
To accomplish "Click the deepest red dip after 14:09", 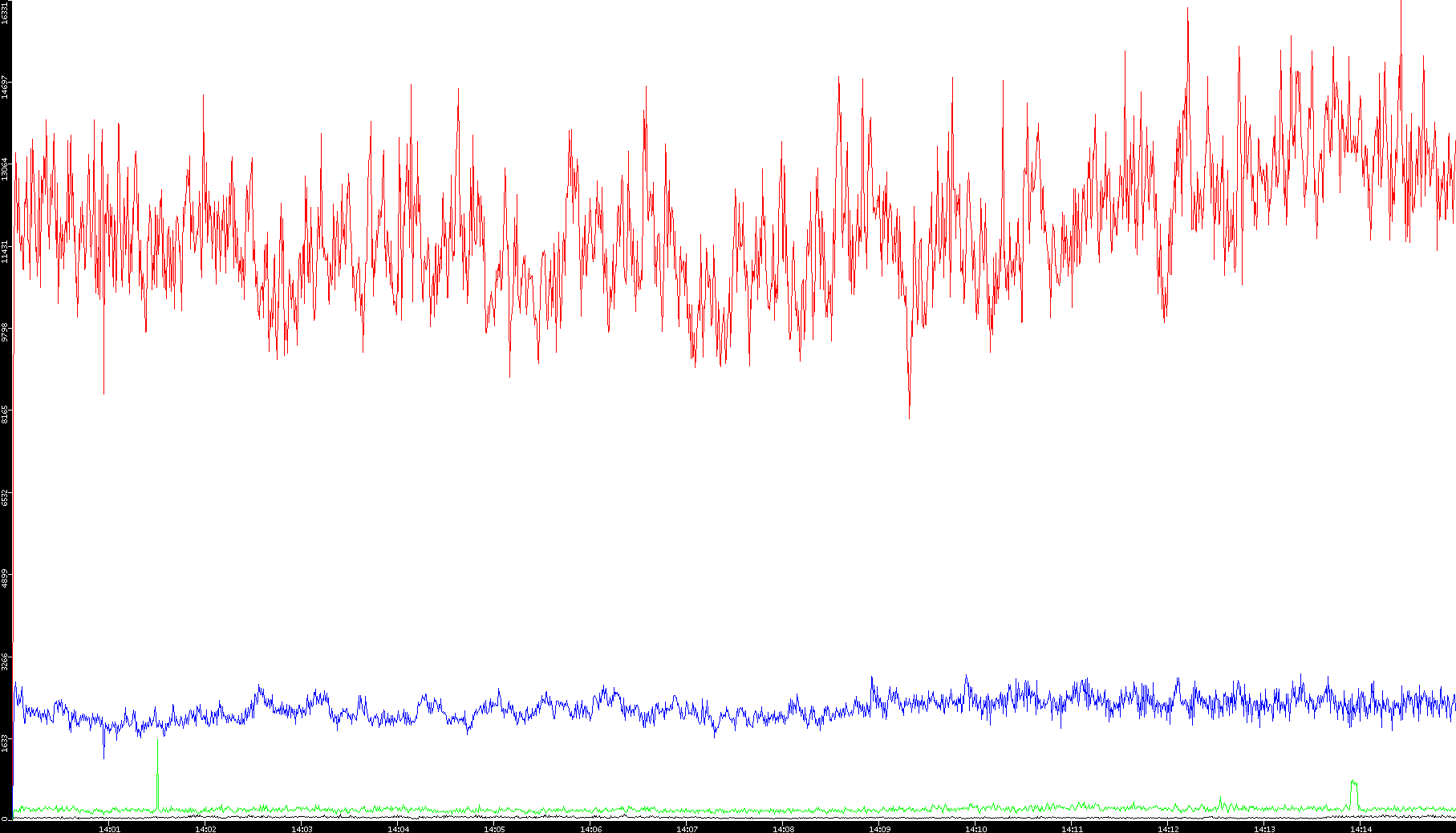I will point(909,415).
